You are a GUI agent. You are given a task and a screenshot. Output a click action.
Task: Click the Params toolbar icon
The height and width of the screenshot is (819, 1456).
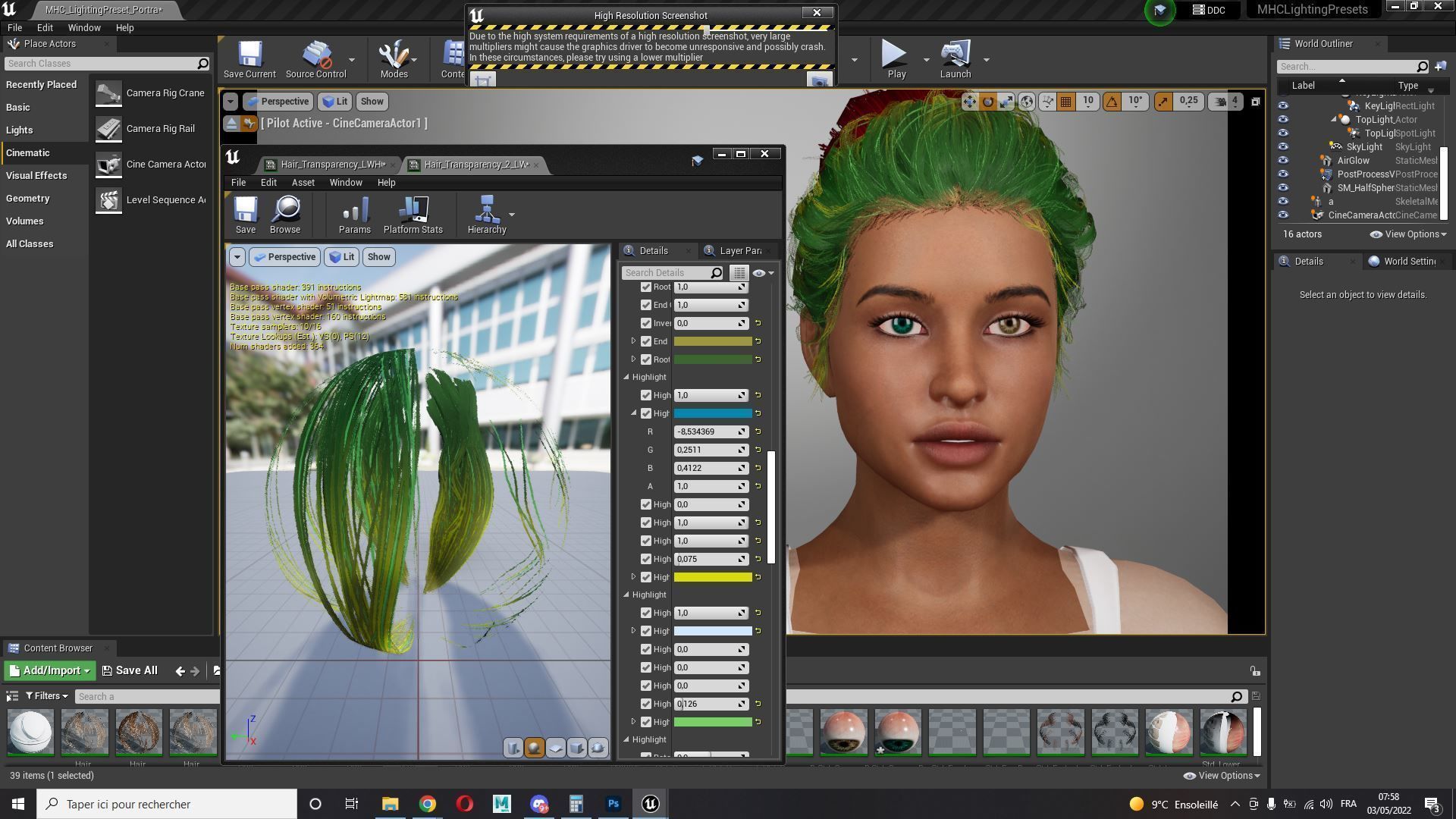(354, 215)
